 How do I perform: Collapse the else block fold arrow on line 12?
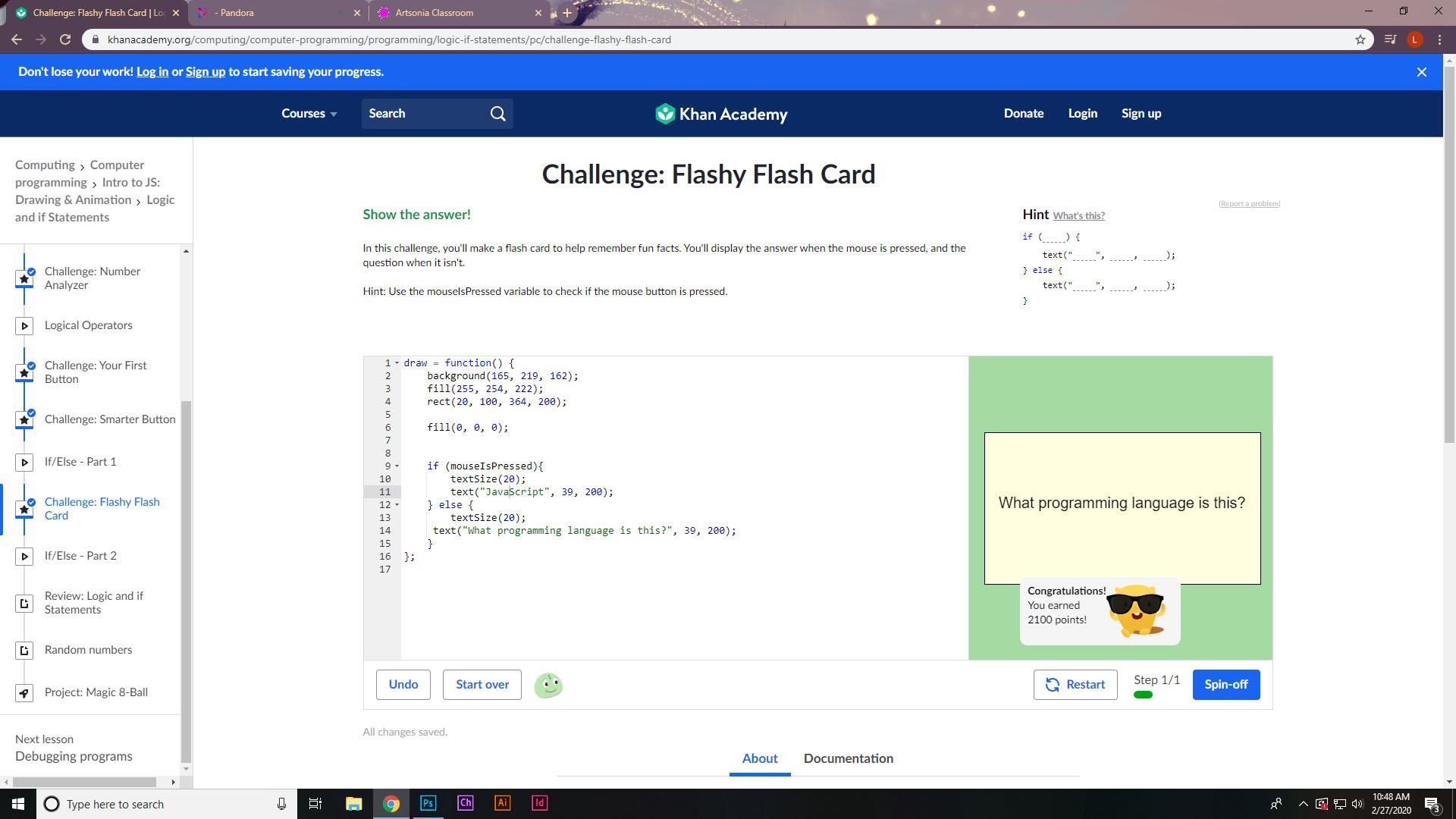point(397,505)
